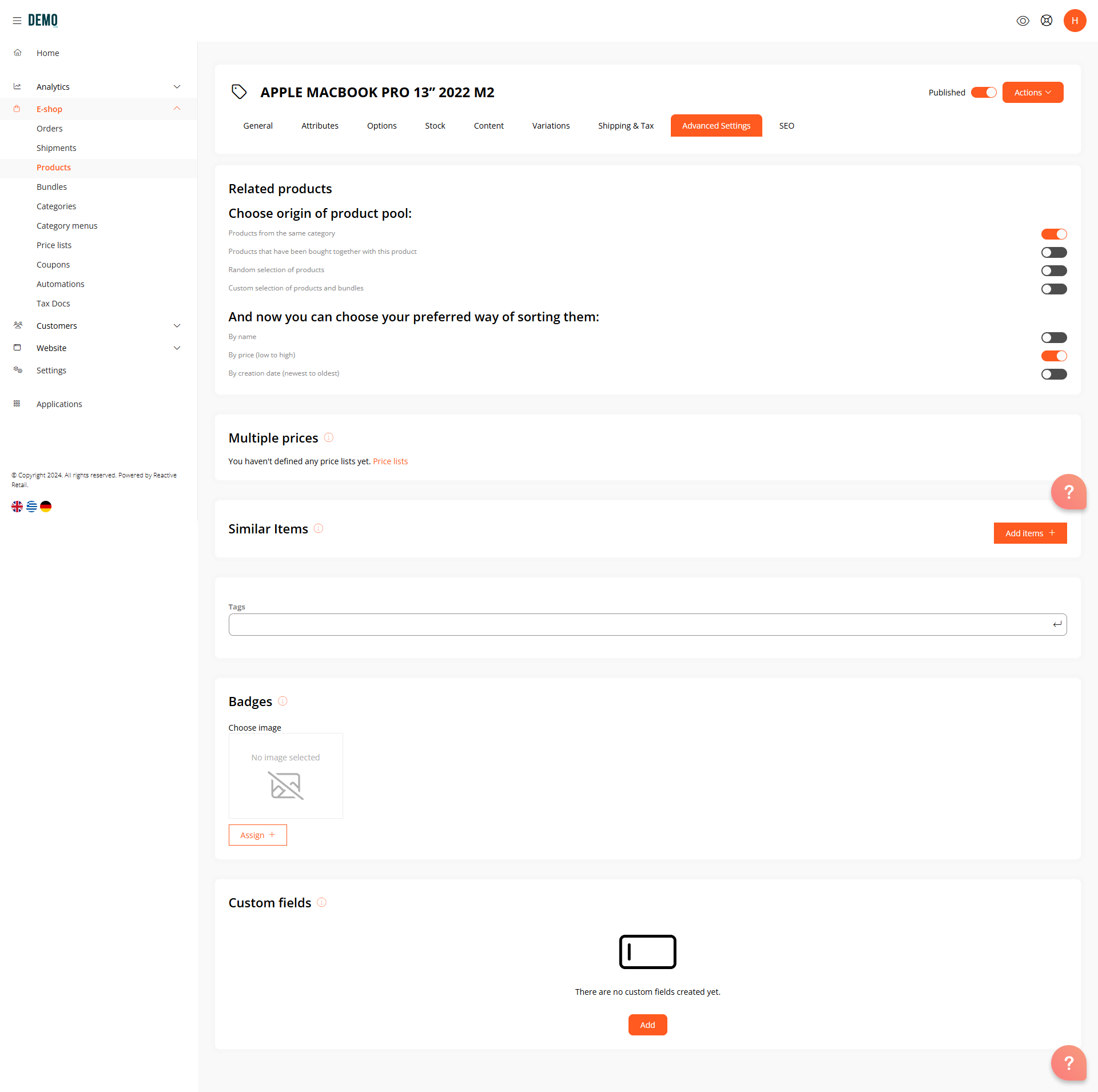Click Badges info icon
The height and width of the screenshot is (1092, 1098).
[283, 701]
